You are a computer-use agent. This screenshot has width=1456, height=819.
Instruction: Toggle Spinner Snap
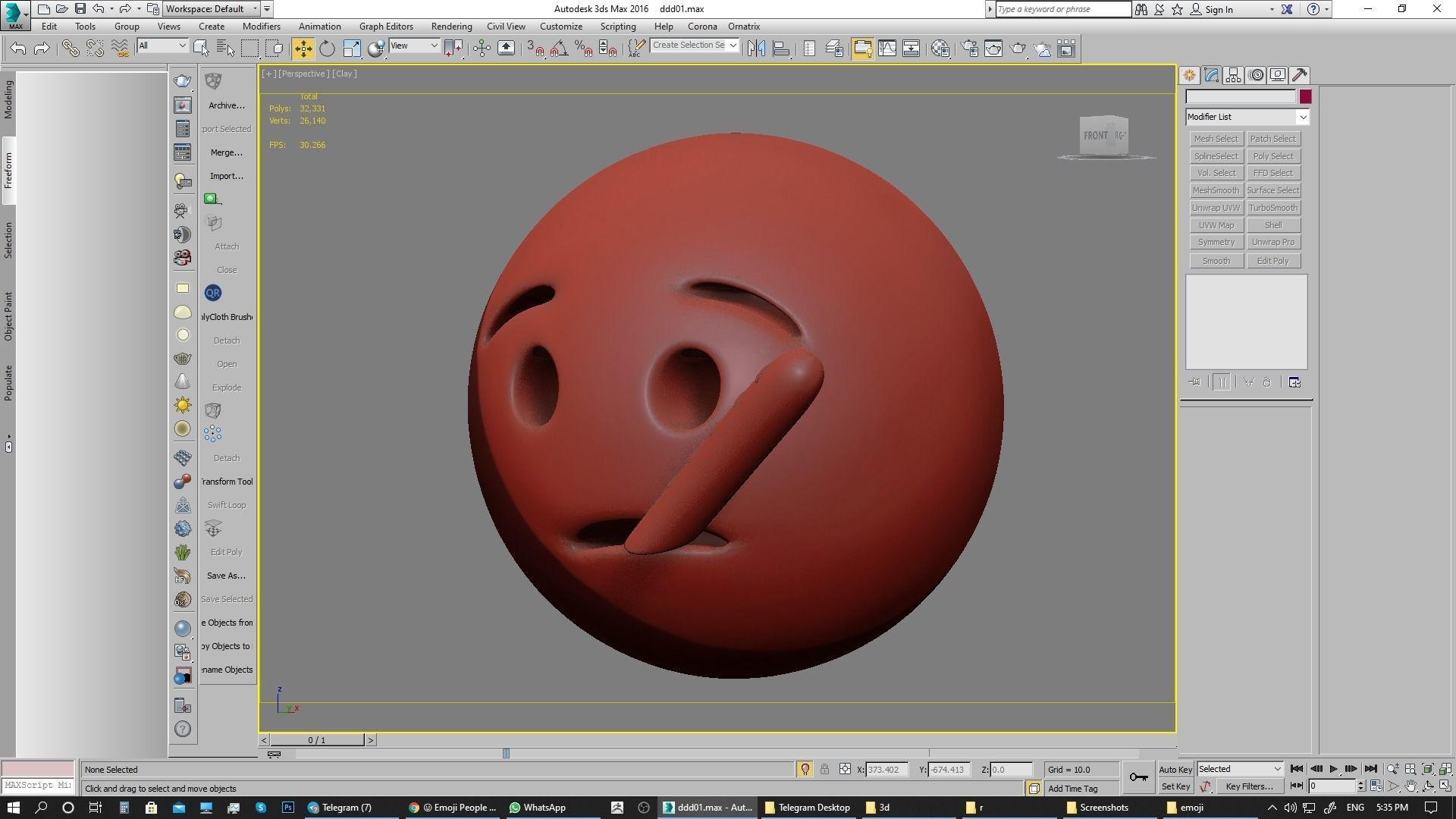click(x=608, y=49)
